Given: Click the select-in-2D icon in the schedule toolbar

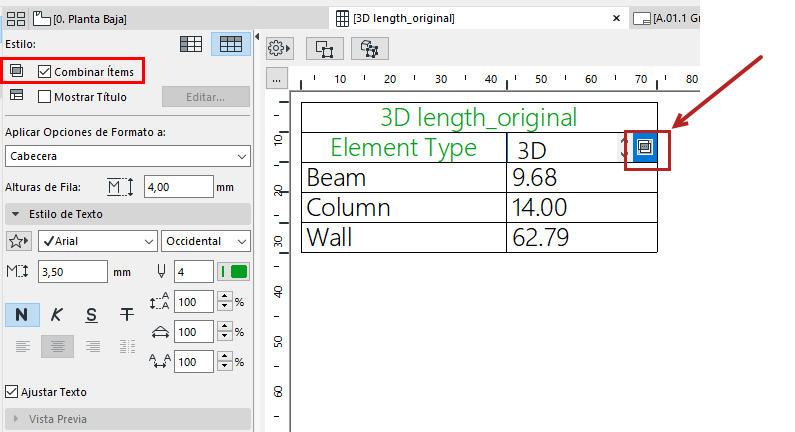Looking at the screenshot, I should tap(325, 48).
